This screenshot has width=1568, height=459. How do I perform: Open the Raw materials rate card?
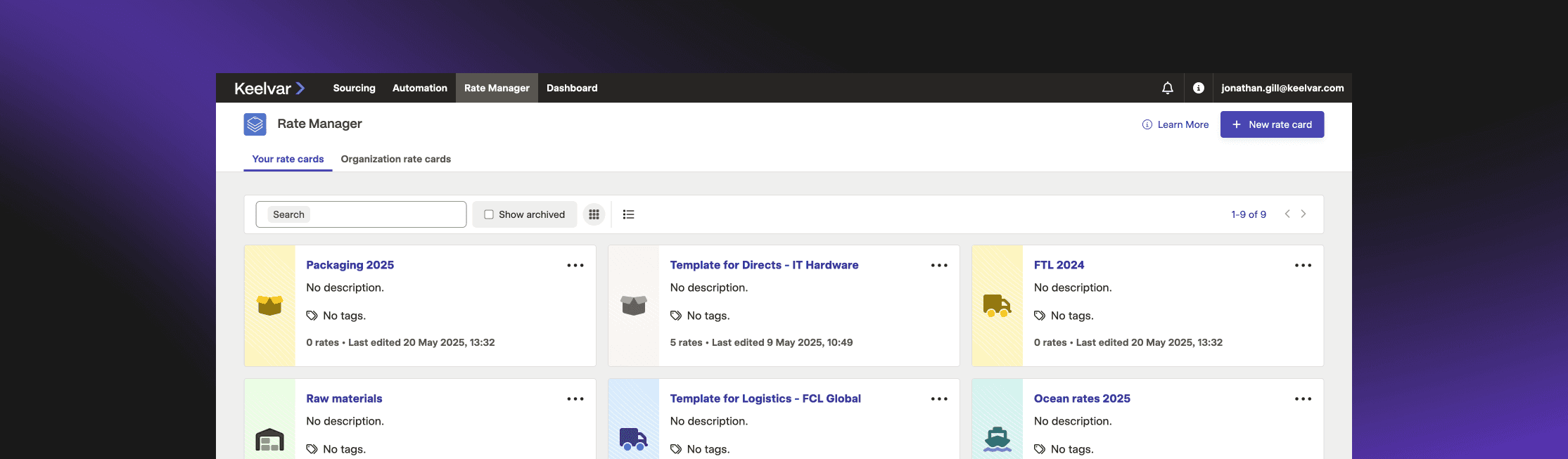(x=344, y=399)
